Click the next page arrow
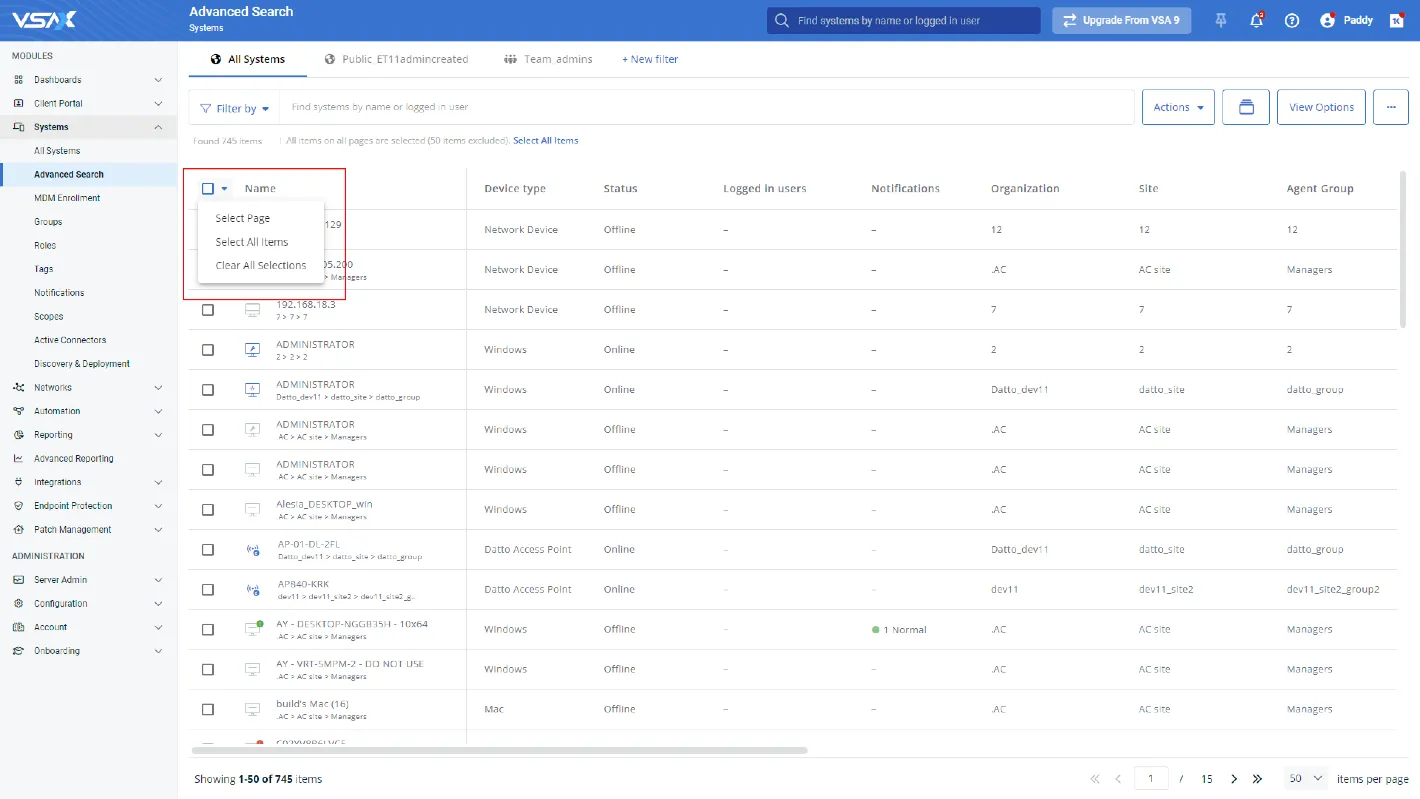Image resolution: width=1420 pixels, height=799 pixels. pos(1234,778)
